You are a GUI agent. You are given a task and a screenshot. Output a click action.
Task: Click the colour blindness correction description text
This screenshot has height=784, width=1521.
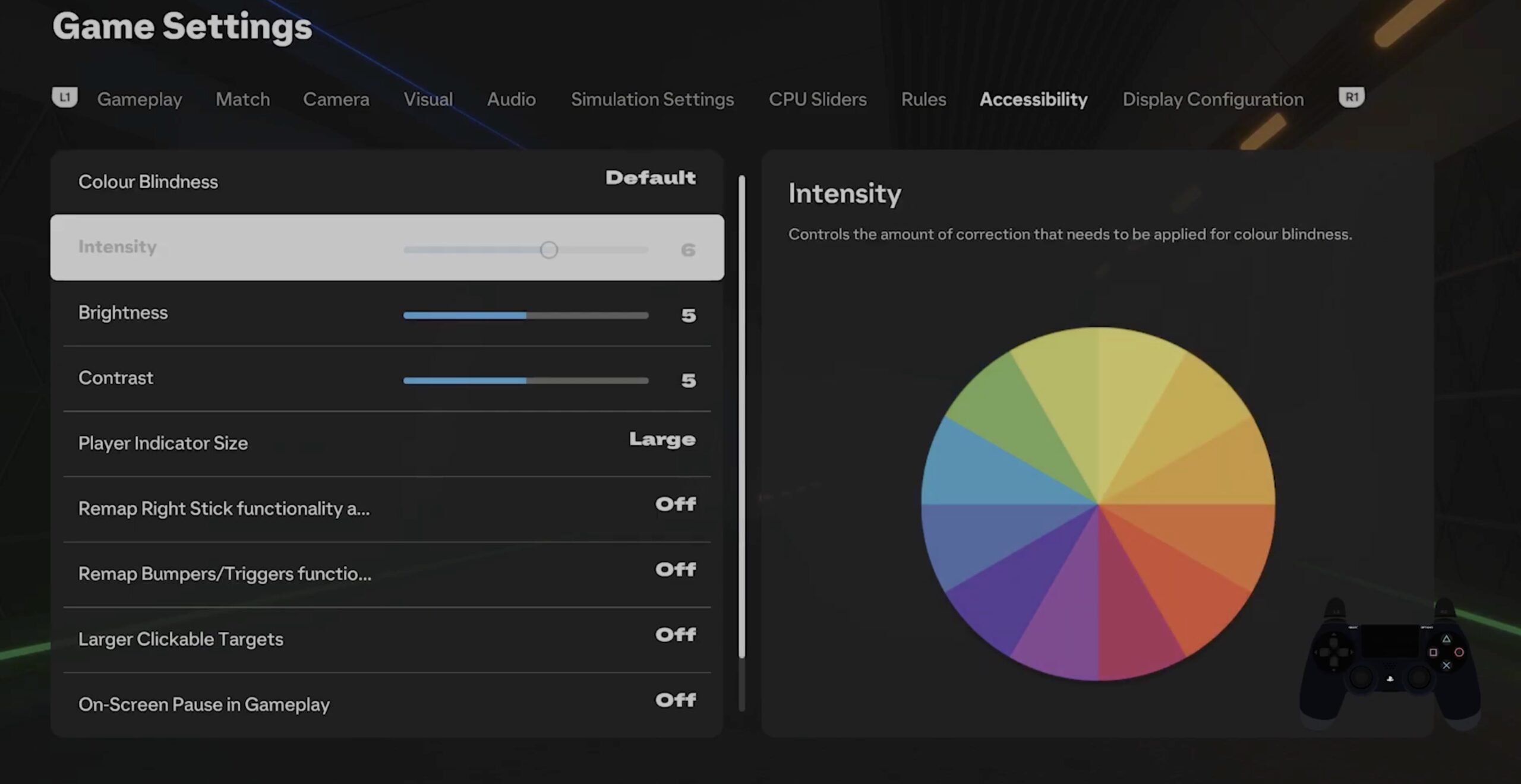(1070, 235)
